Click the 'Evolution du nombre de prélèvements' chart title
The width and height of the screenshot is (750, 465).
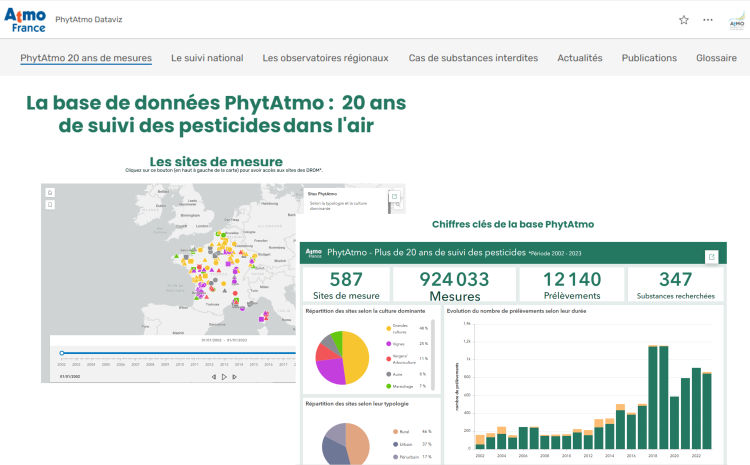(517, 311)
